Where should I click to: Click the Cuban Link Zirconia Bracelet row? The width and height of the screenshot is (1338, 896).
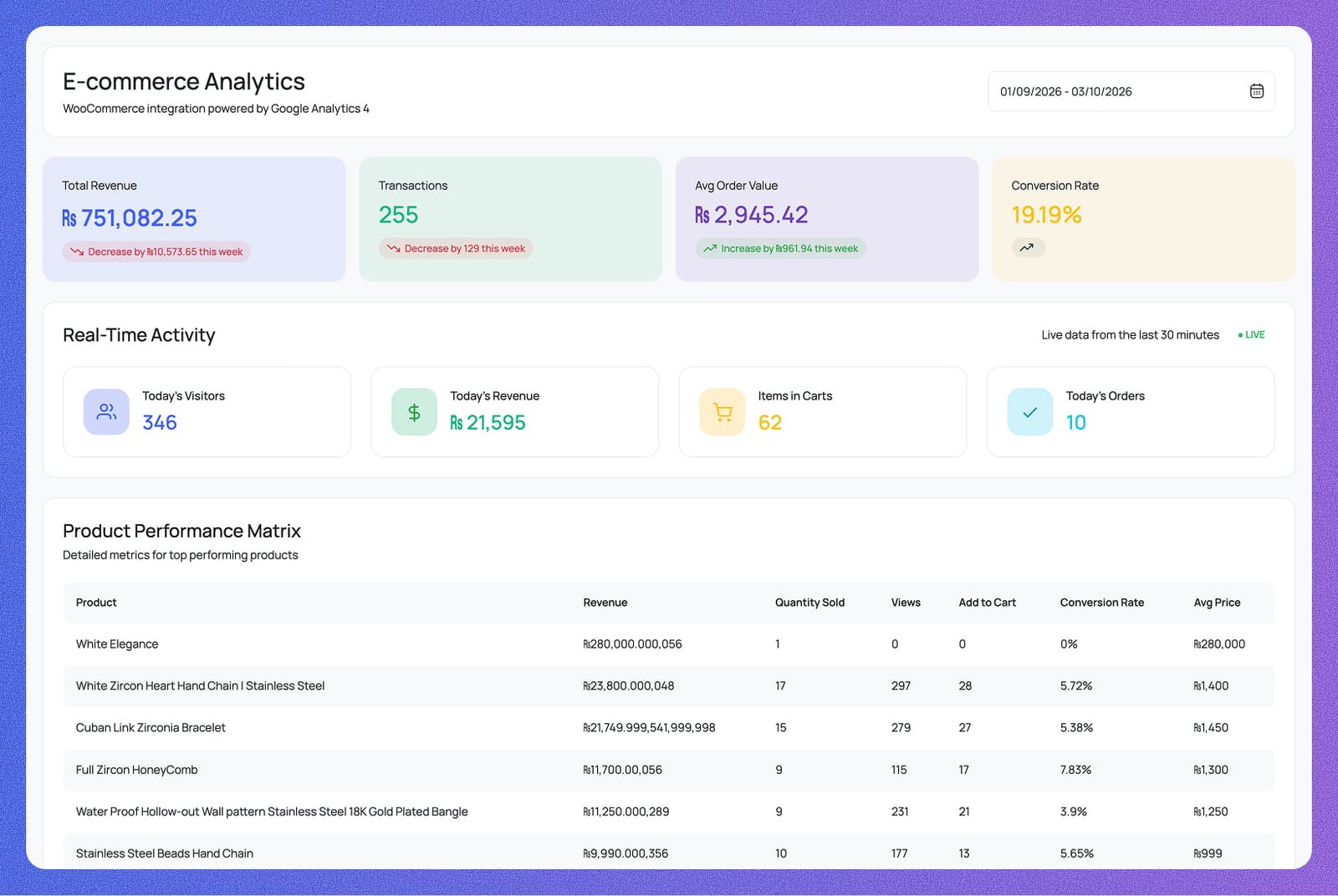(x=150, y=727)
